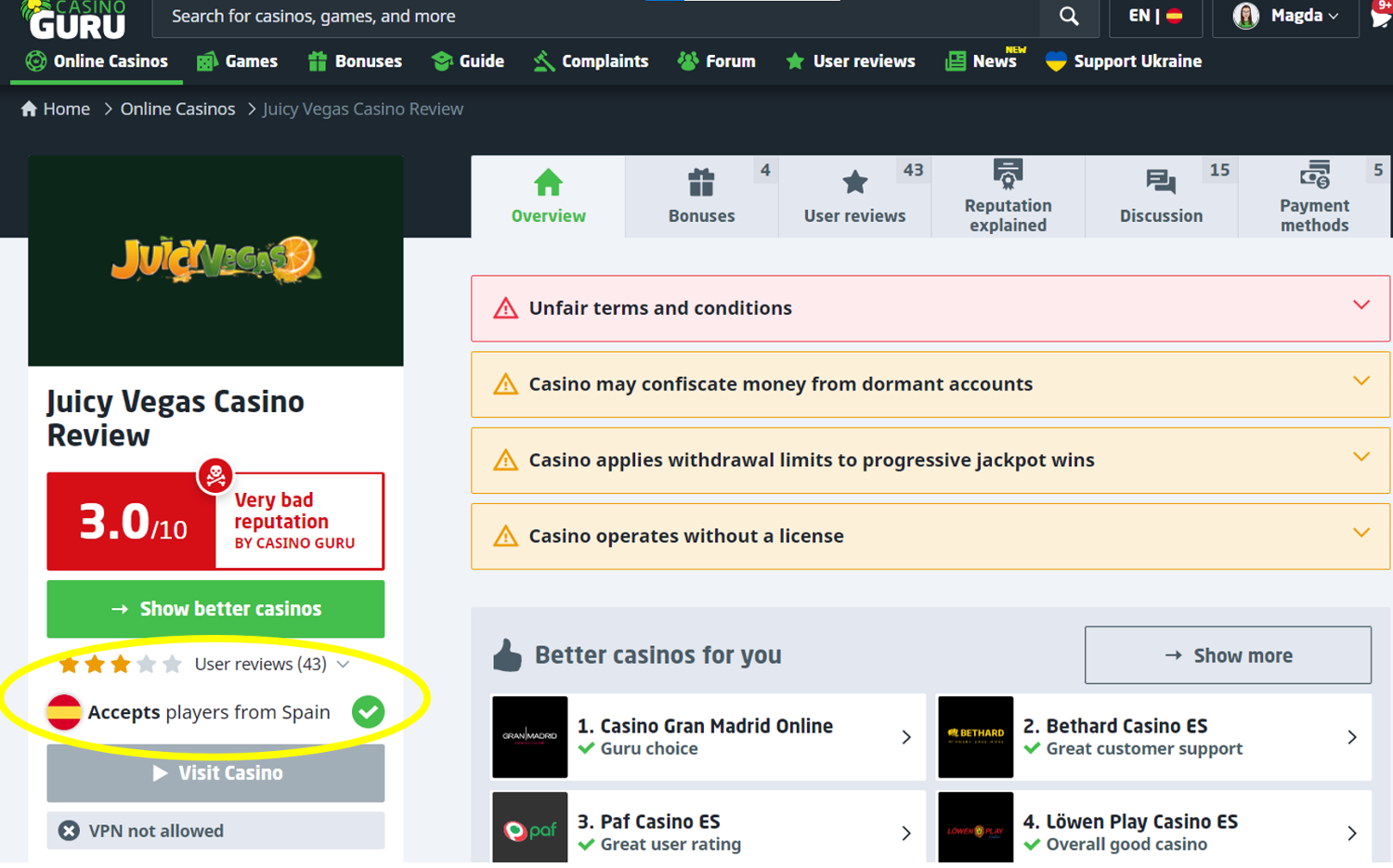The height and width of the screenshot is (868, 1393).
Task: Click the Bethard Casino logo thumbnail
Action: coord(975,737)
